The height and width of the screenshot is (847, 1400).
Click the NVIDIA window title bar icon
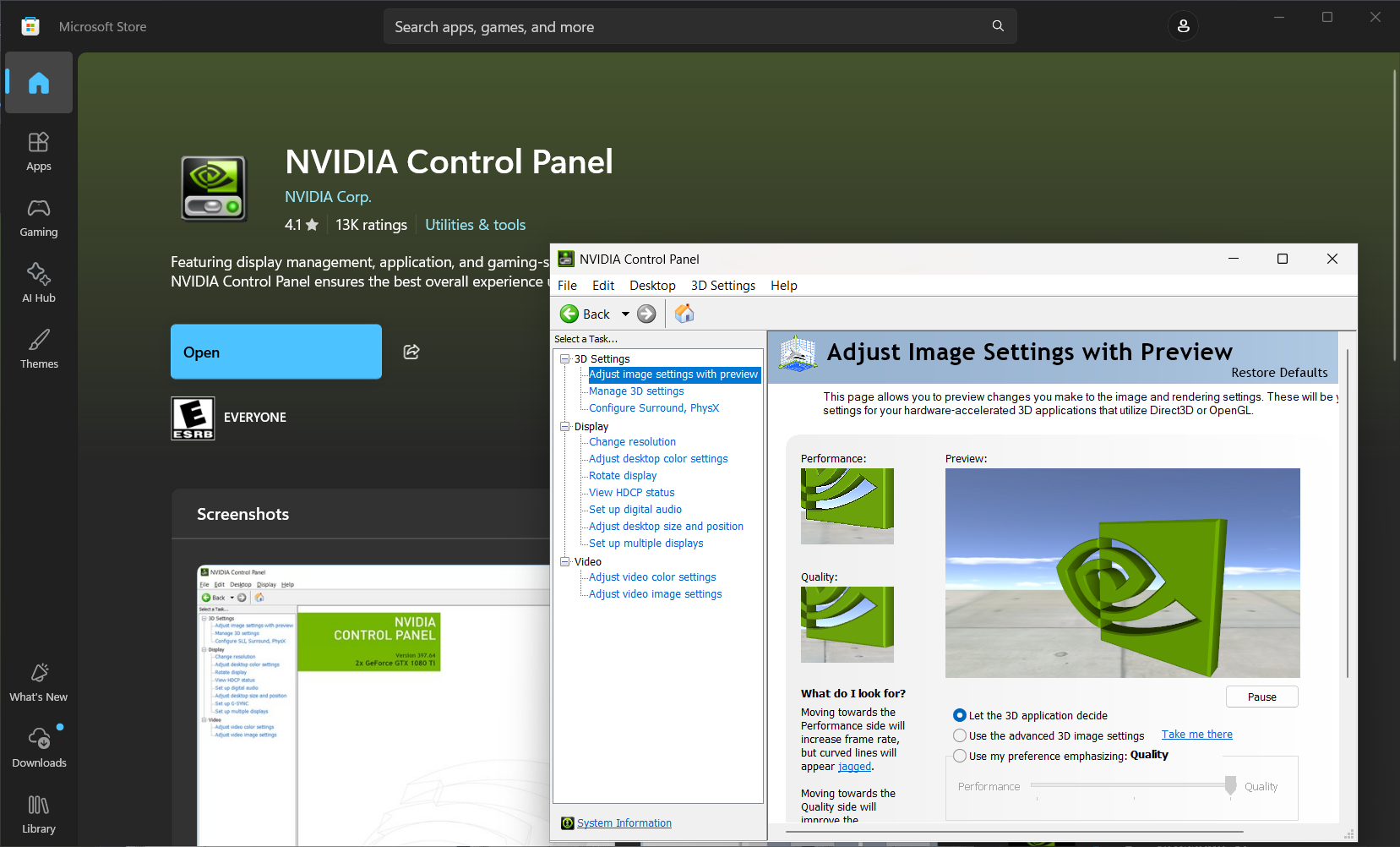click(566, 259)
